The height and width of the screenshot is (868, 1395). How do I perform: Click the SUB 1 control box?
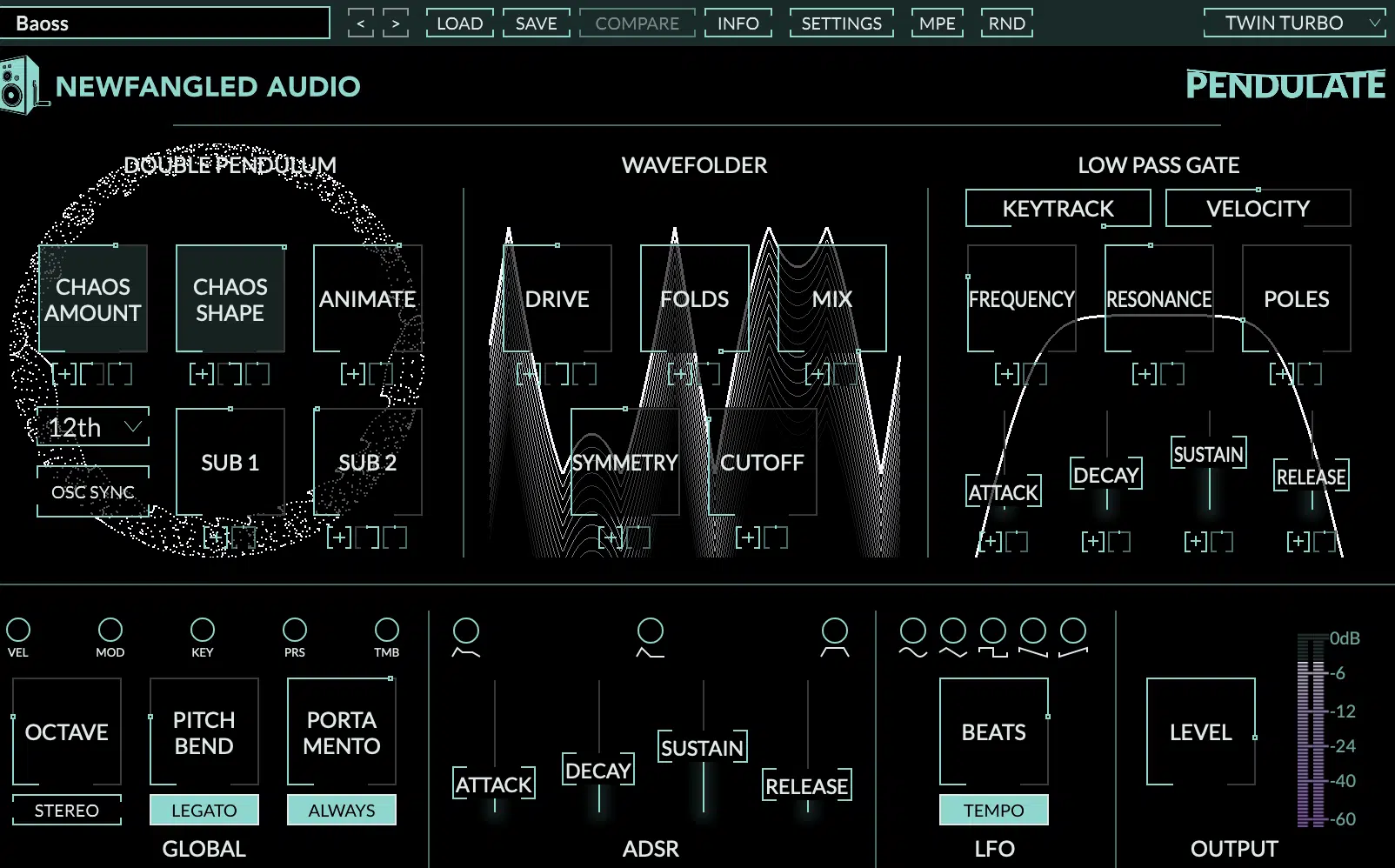point(230,462)
